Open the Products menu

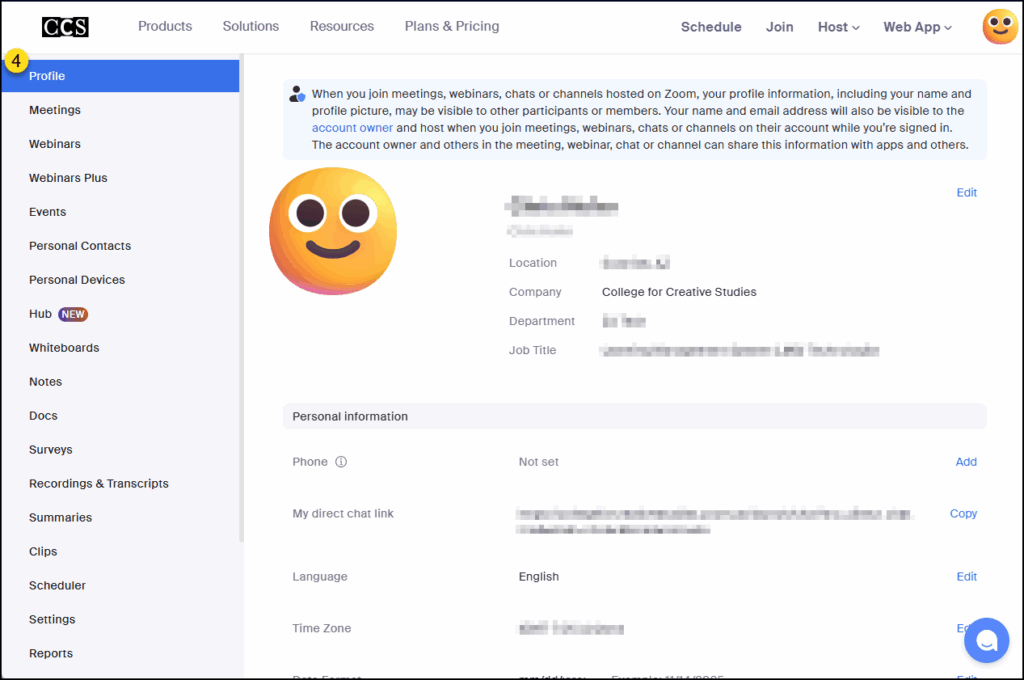pyautogui.click(x=165, y=27)
